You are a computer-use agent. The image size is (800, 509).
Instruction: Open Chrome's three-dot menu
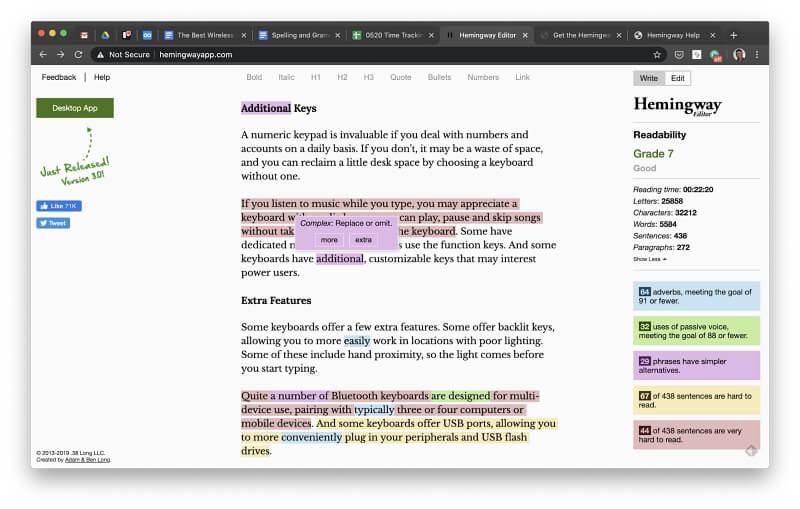[x=757, y=55]
